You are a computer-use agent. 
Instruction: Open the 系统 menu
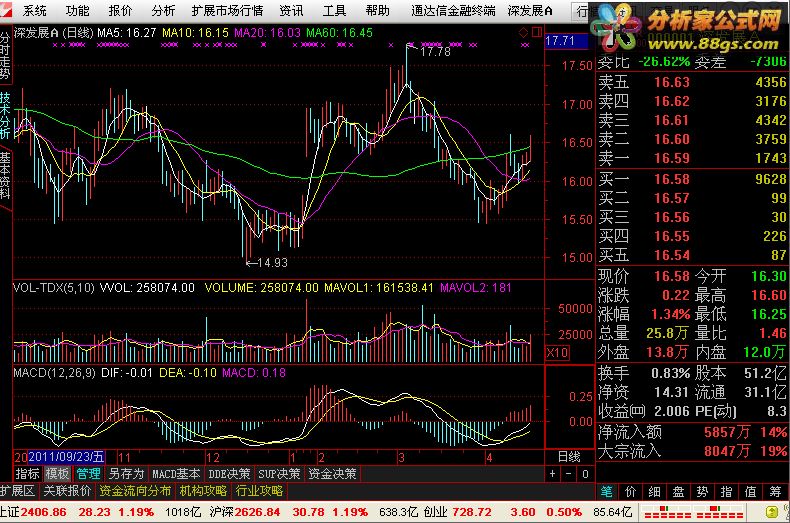pos(34,10)
